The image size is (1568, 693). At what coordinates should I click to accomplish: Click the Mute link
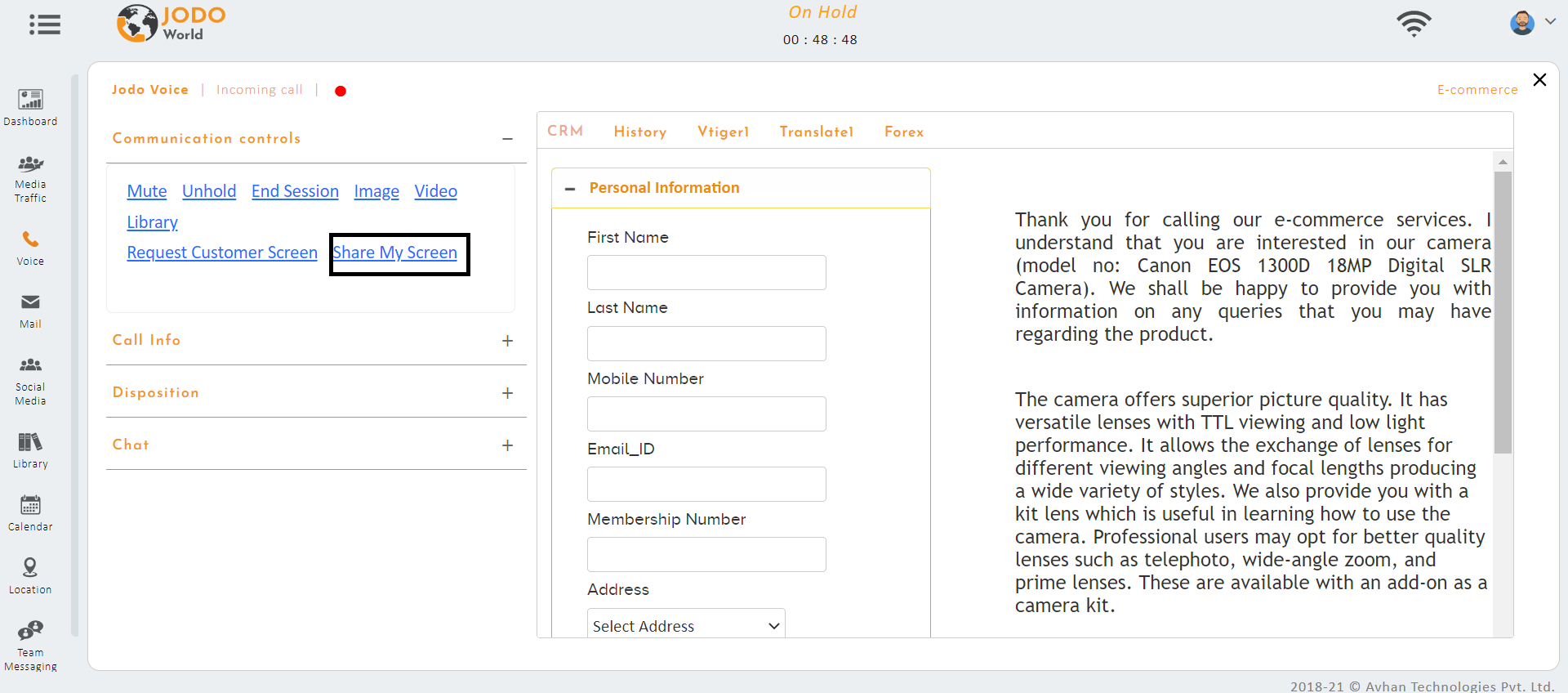click(147, 191)
